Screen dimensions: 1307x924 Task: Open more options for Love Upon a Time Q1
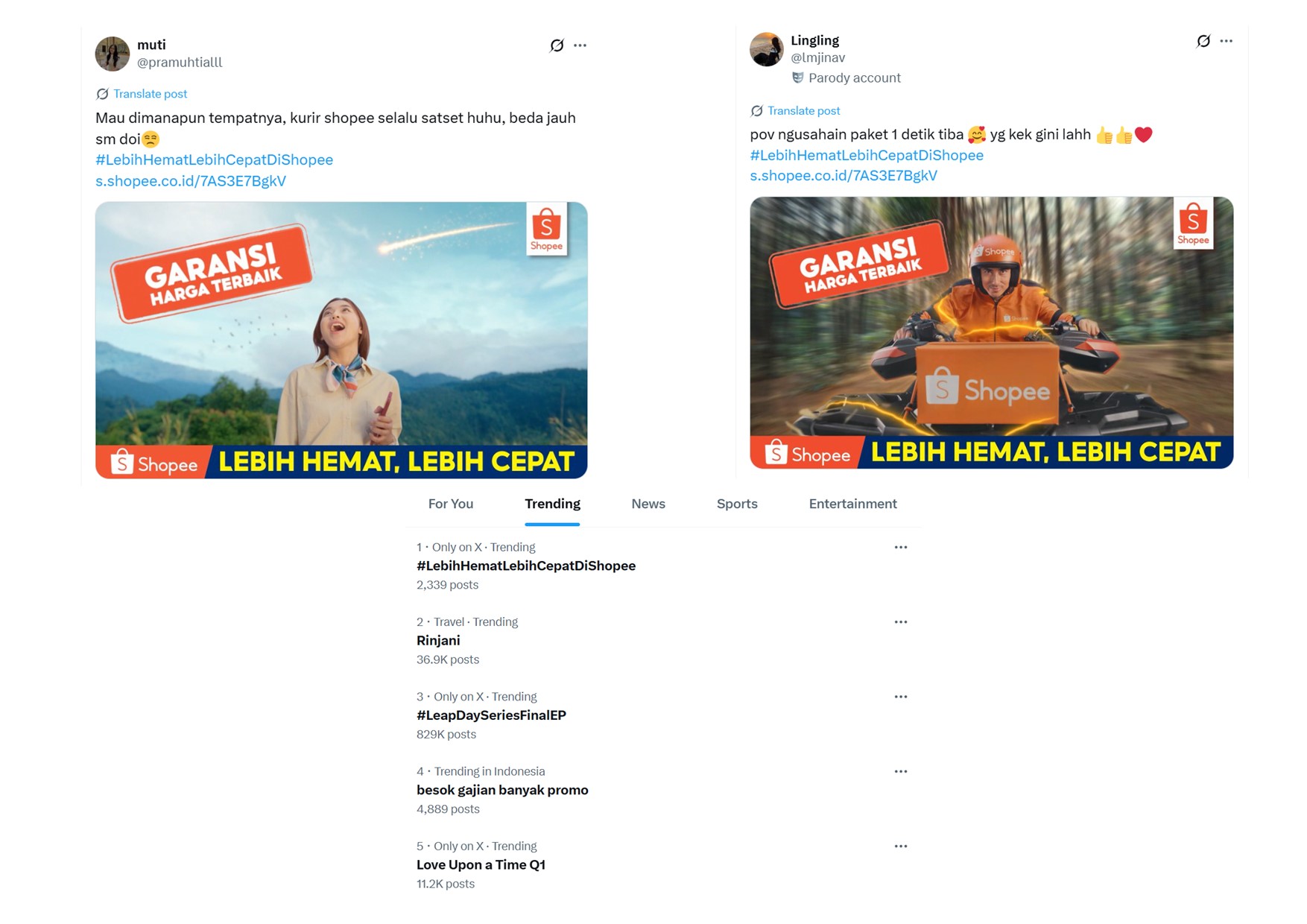(x=901, y=847)
